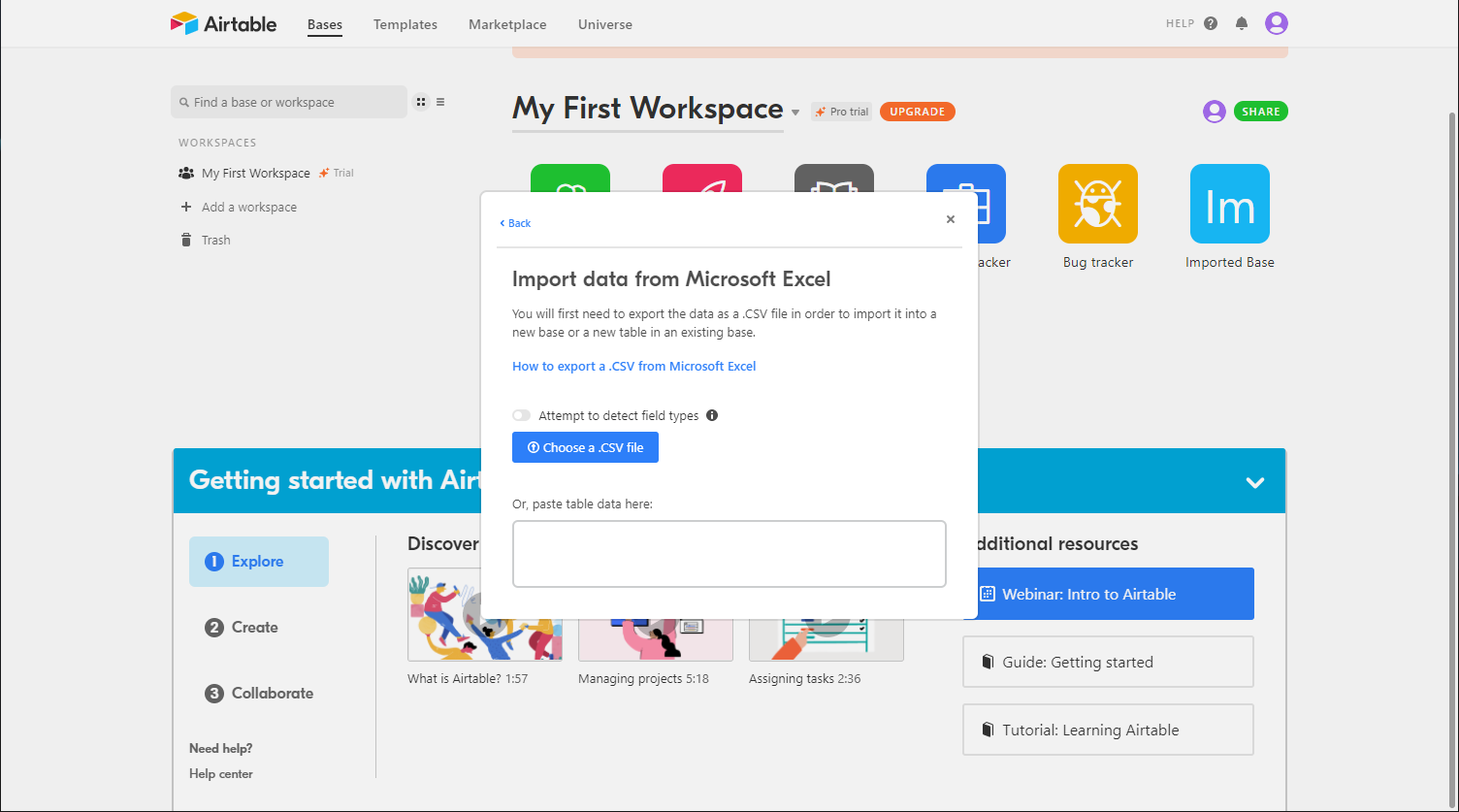Play the Managing projects video thumbnail
The image size is (1459, 812).
point(656,640)
